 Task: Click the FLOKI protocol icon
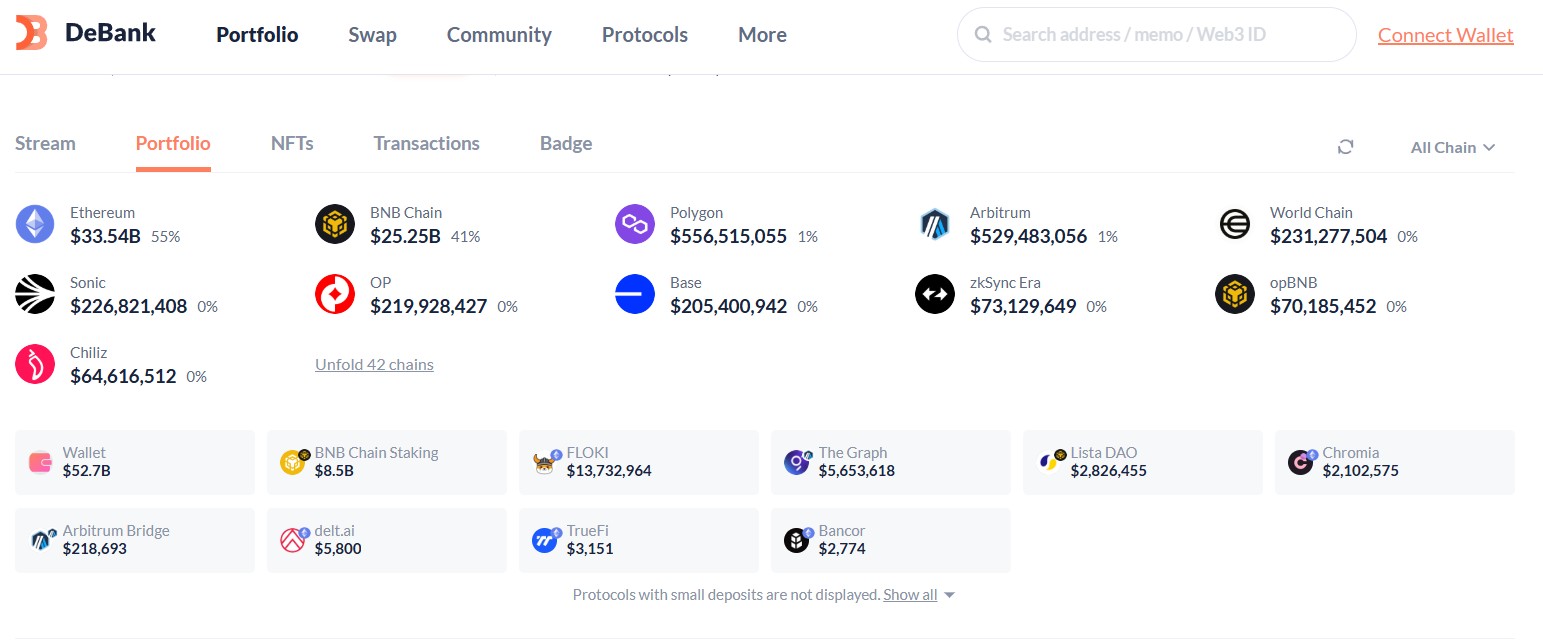point(545,462)
